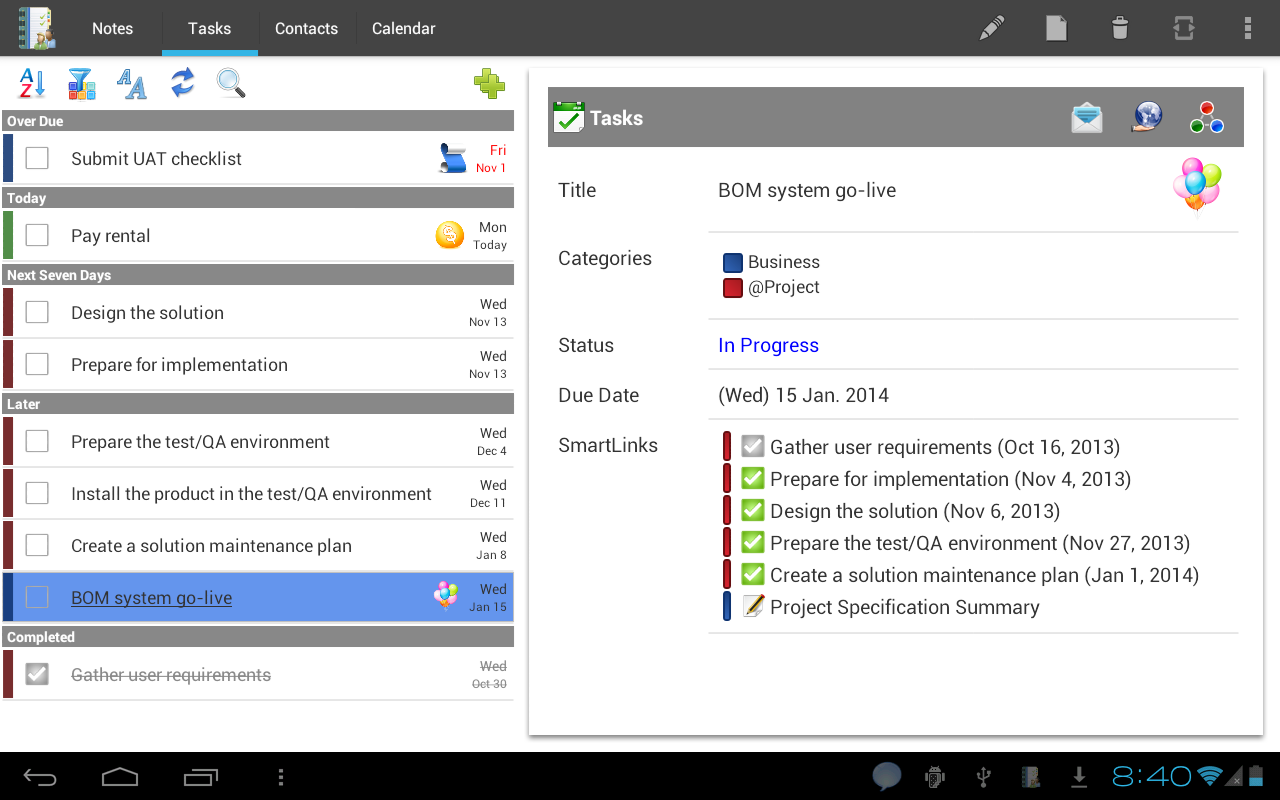Tap the blue sync arrows icon
This screenshot has width=1280, height=800.
(182, 83)
